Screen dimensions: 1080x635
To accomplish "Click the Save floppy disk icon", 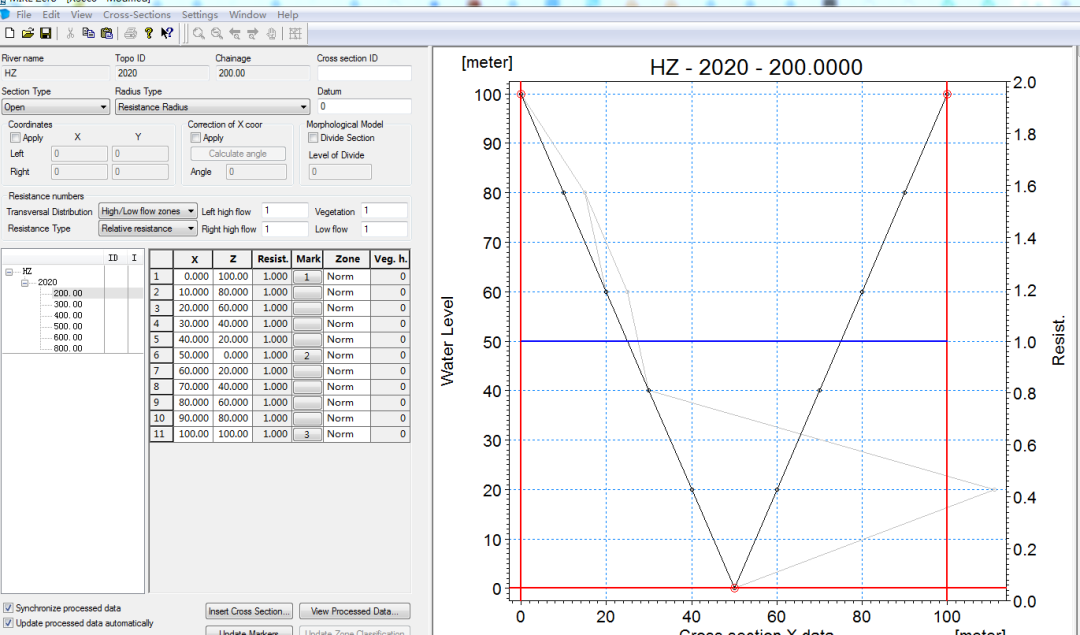I will click(45, 33).
